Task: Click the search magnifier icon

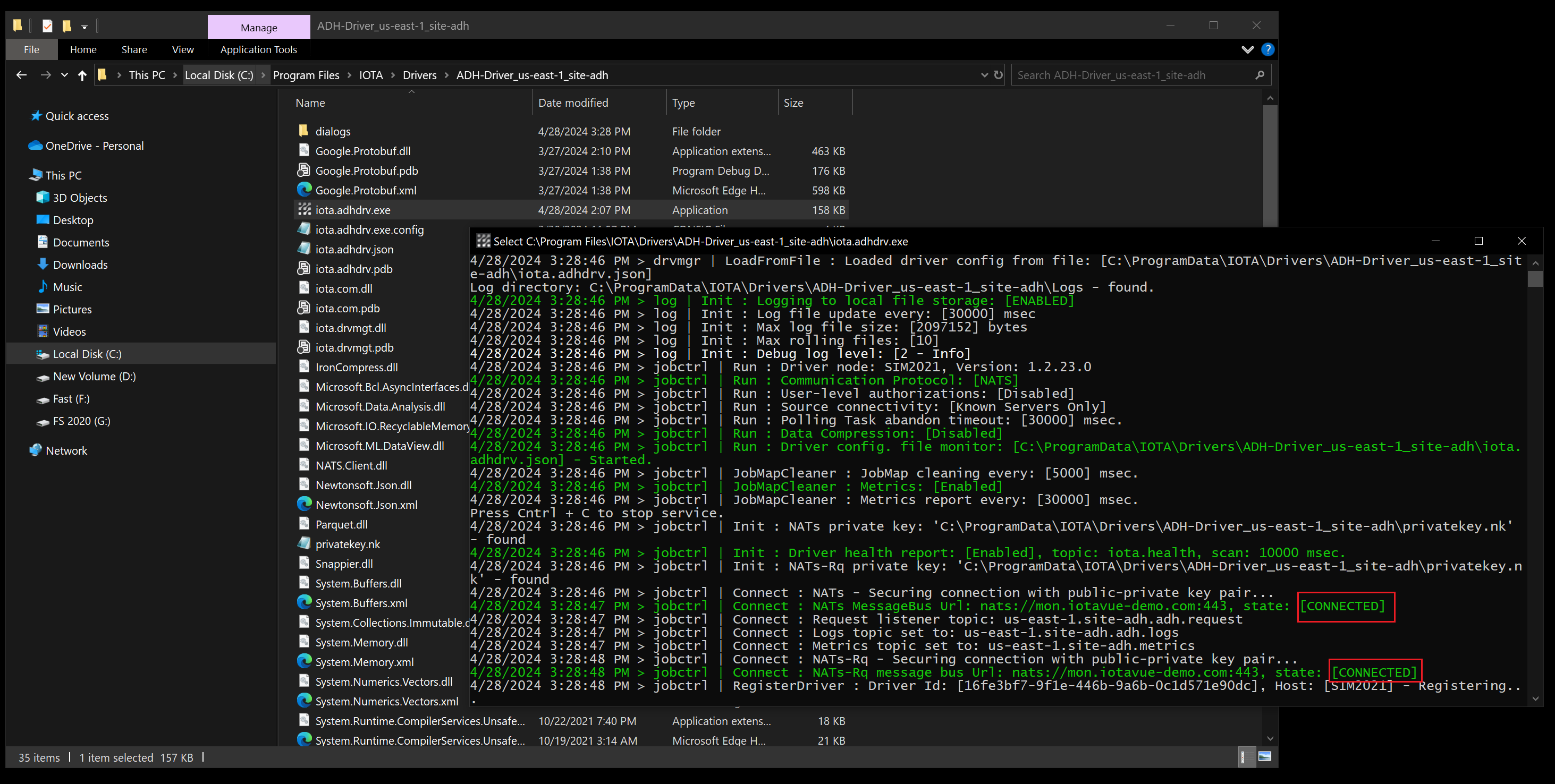Action: [x=1260, y=75]
